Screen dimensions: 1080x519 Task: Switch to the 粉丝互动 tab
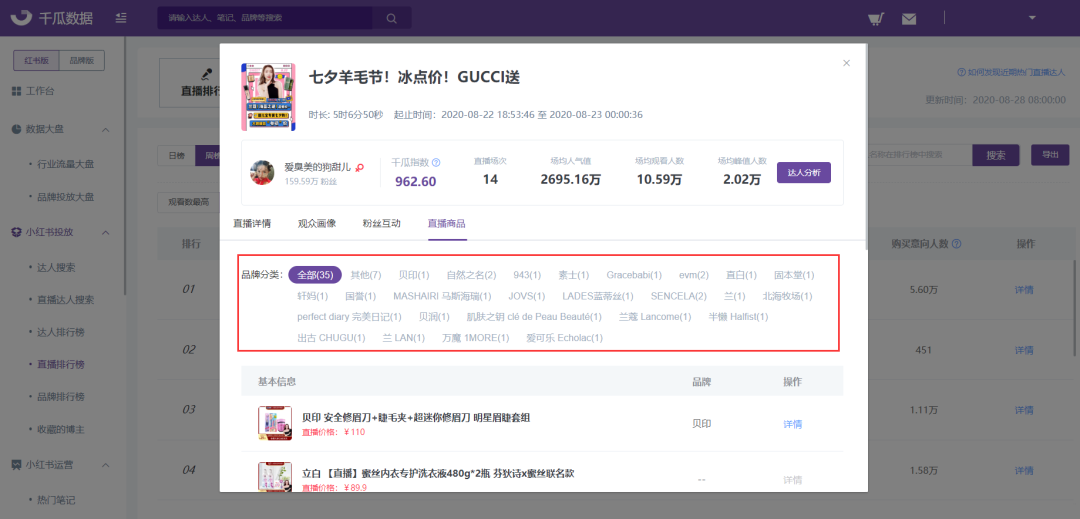pos(382,224)
